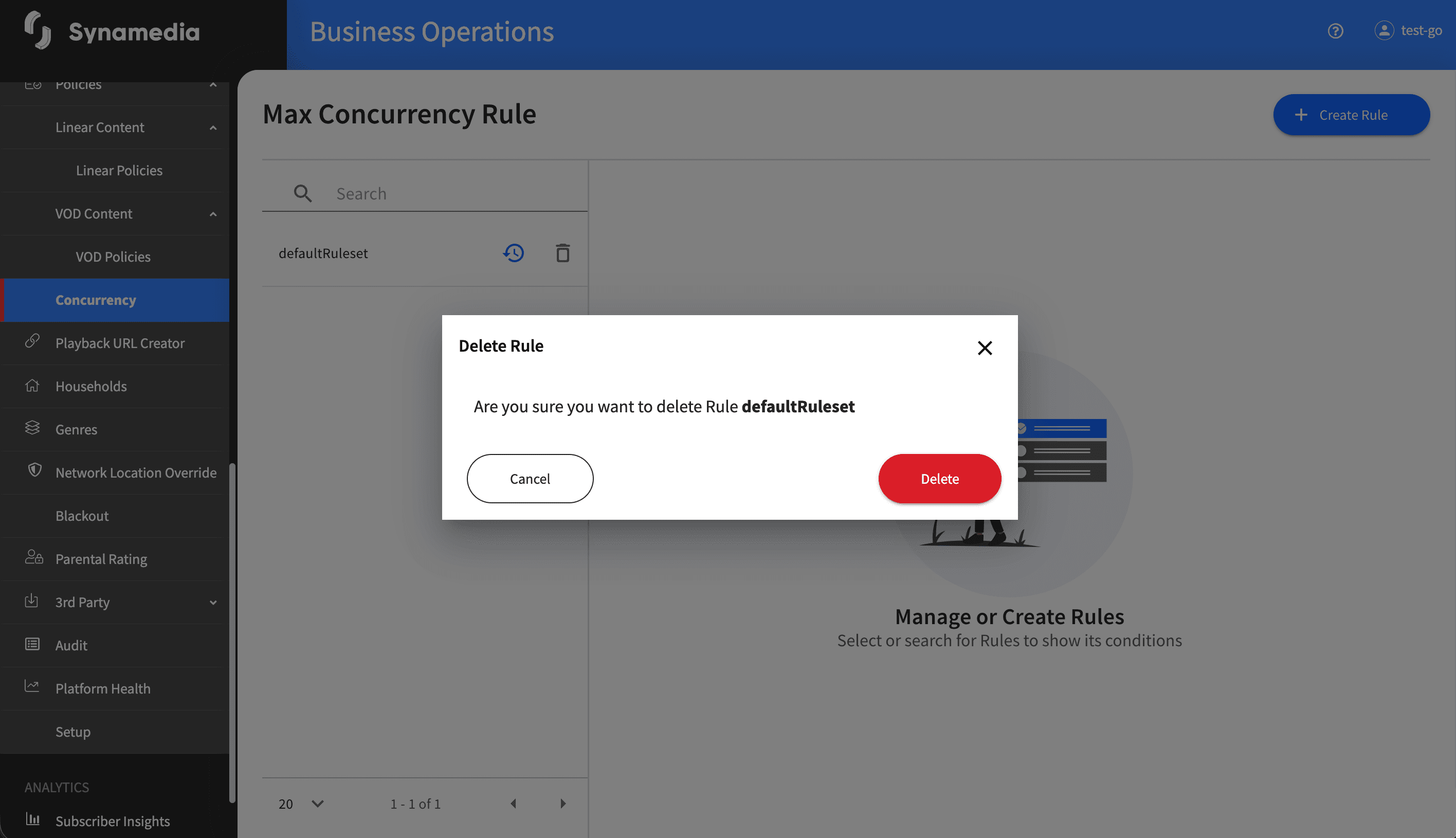The image size is (1456, 838).
Task: Navigate to Blackout page
Action: 82,516
